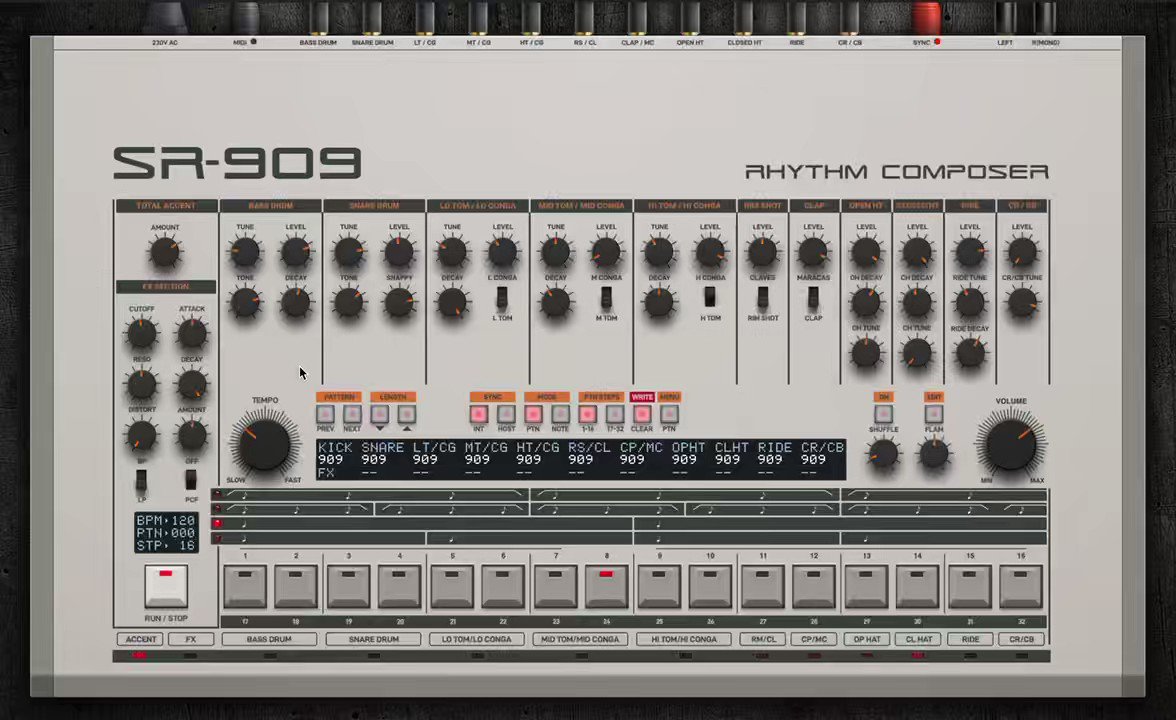The height and width of the screenshot is (720, 1176).
Task: Flip the OFF / PCF switch
Action: click(191, 481)
